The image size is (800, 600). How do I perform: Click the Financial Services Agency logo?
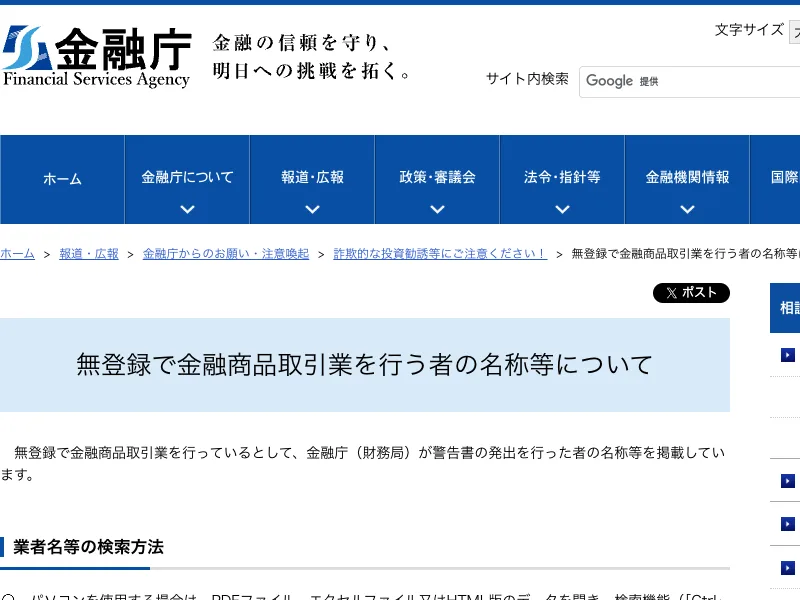pos(96,57)
